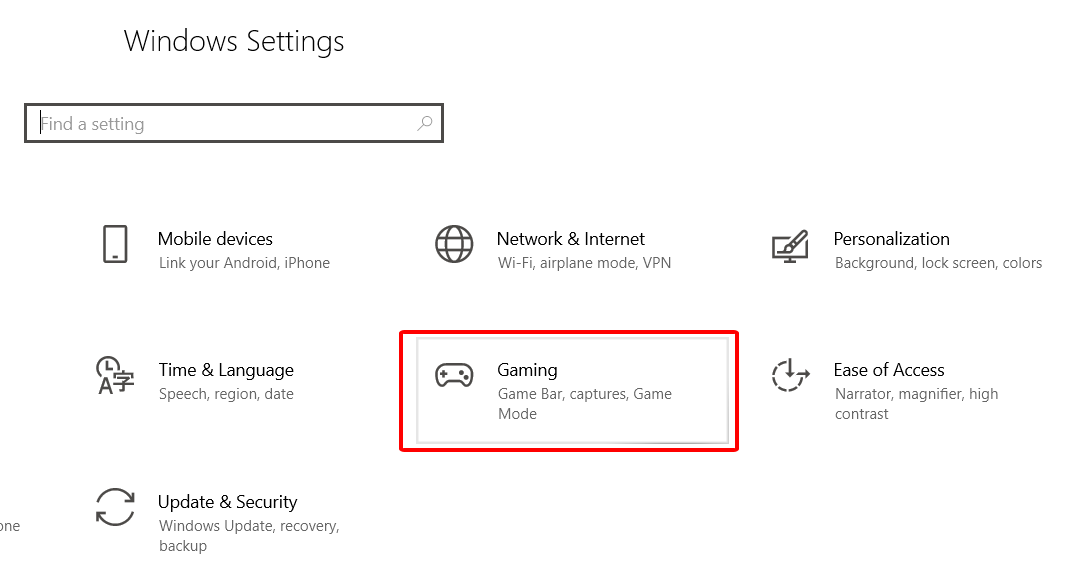
Task: Click the magnifier icon in the search box
Action: pos(425,123)
